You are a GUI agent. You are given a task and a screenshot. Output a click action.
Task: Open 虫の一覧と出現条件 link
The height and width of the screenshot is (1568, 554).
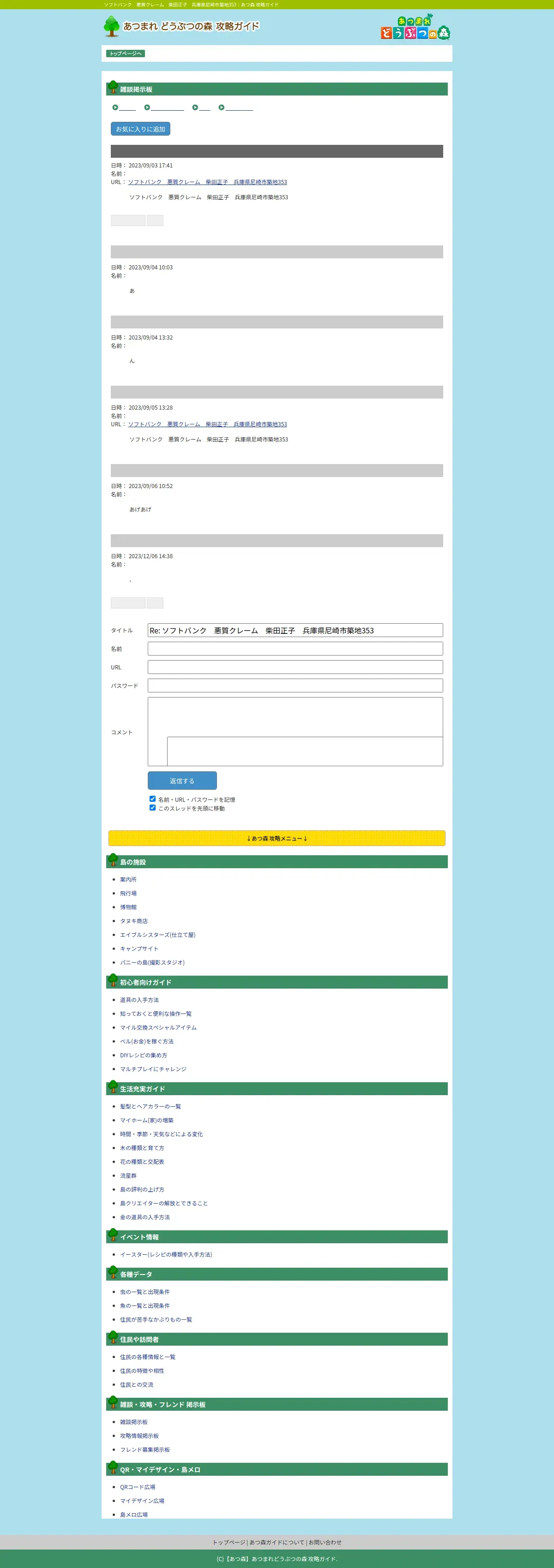[x=145, y=1292]
